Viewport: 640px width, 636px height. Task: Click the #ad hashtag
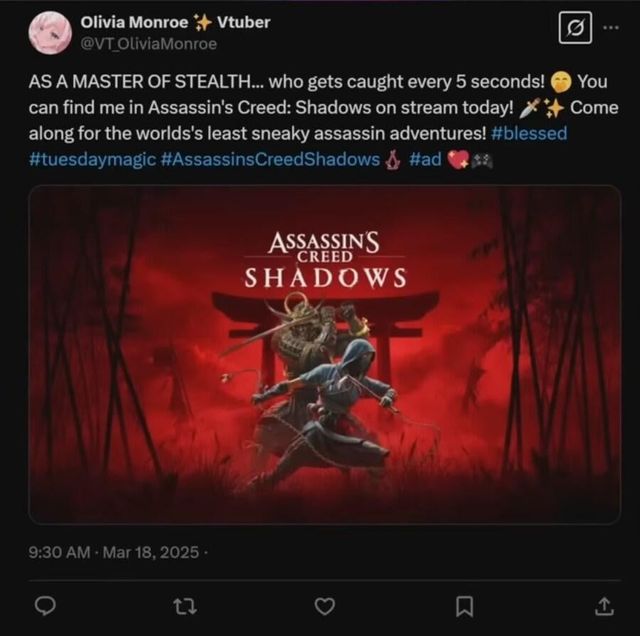pos(425,160)
